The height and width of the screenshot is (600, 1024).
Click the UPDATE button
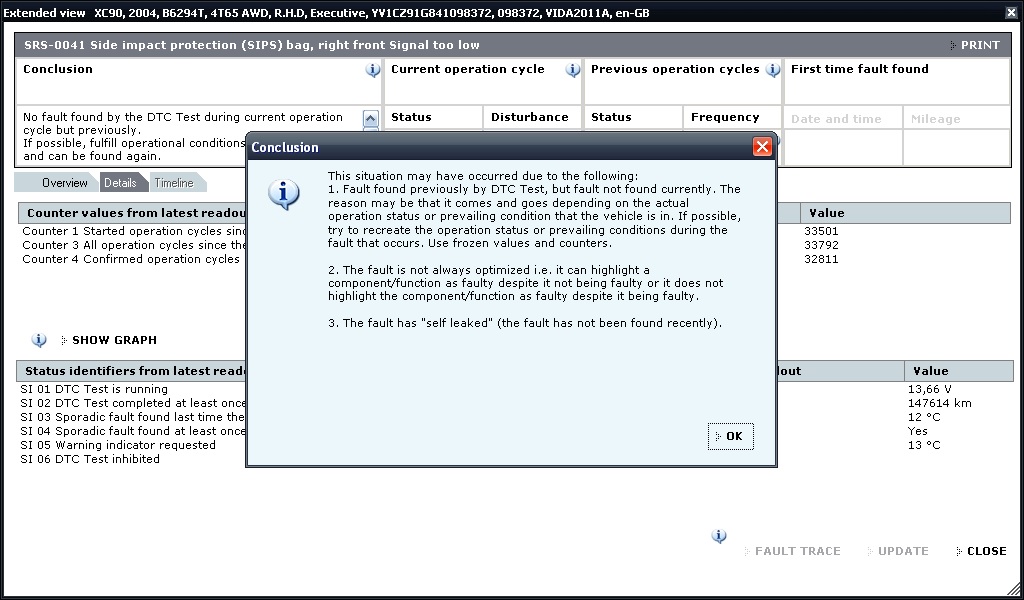click(x=902, y=551)
